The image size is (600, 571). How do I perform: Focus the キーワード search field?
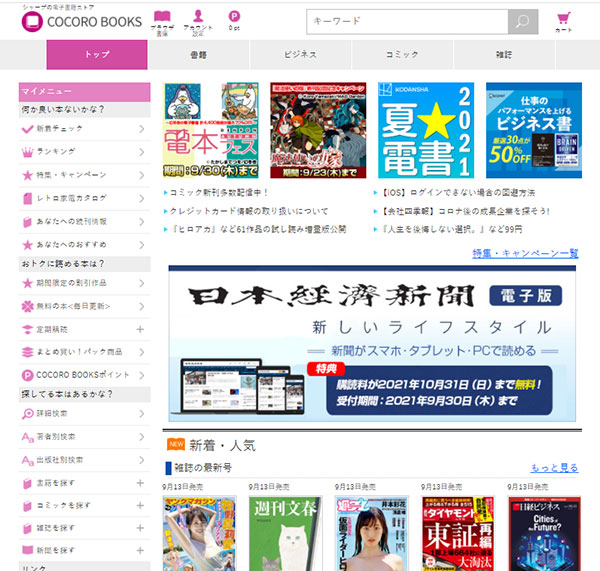[407, 22]
